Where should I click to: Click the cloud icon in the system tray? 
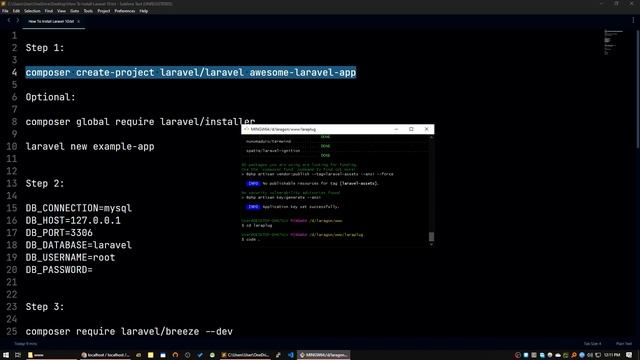pyautogui.click(x=558, y=355)
